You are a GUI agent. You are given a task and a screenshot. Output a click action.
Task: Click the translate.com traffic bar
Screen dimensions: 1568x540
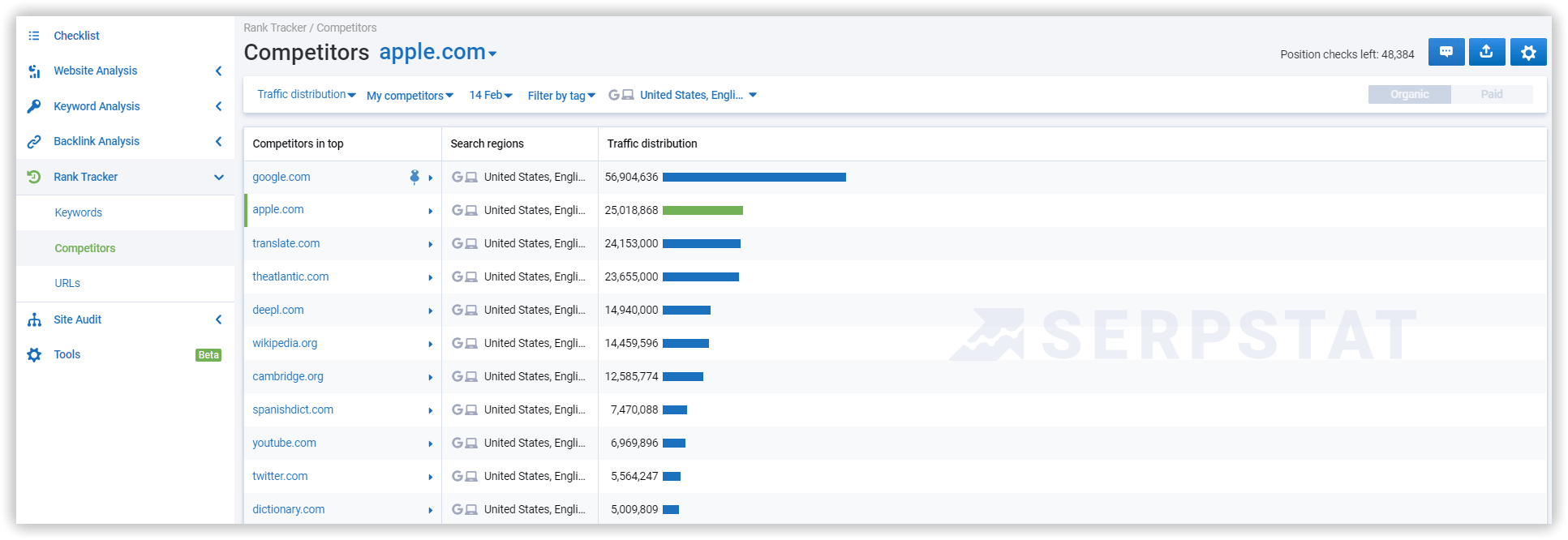point(702,243)
